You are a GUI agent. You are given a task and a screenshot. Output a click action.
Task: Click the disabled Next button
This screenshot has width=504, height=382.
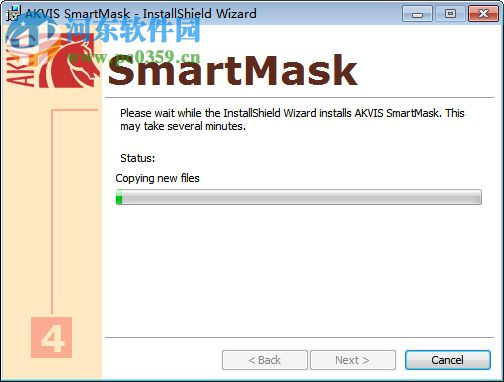pyautogui.click(x=353, y=360)
